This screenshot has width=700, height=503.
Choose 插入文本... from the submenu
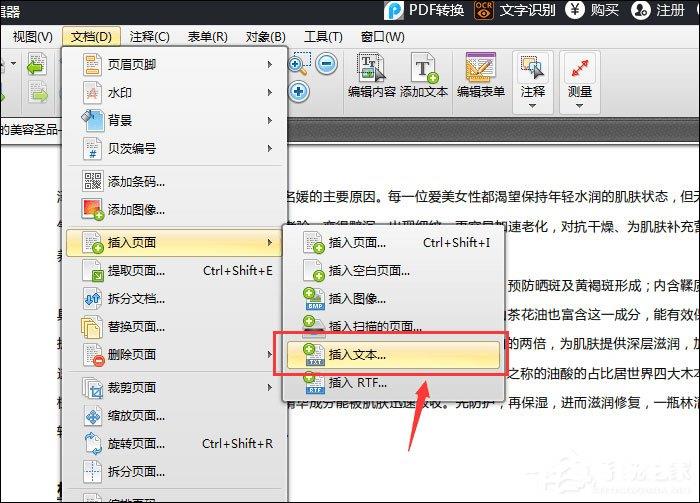pyautogui.click(x=393, y=355)
